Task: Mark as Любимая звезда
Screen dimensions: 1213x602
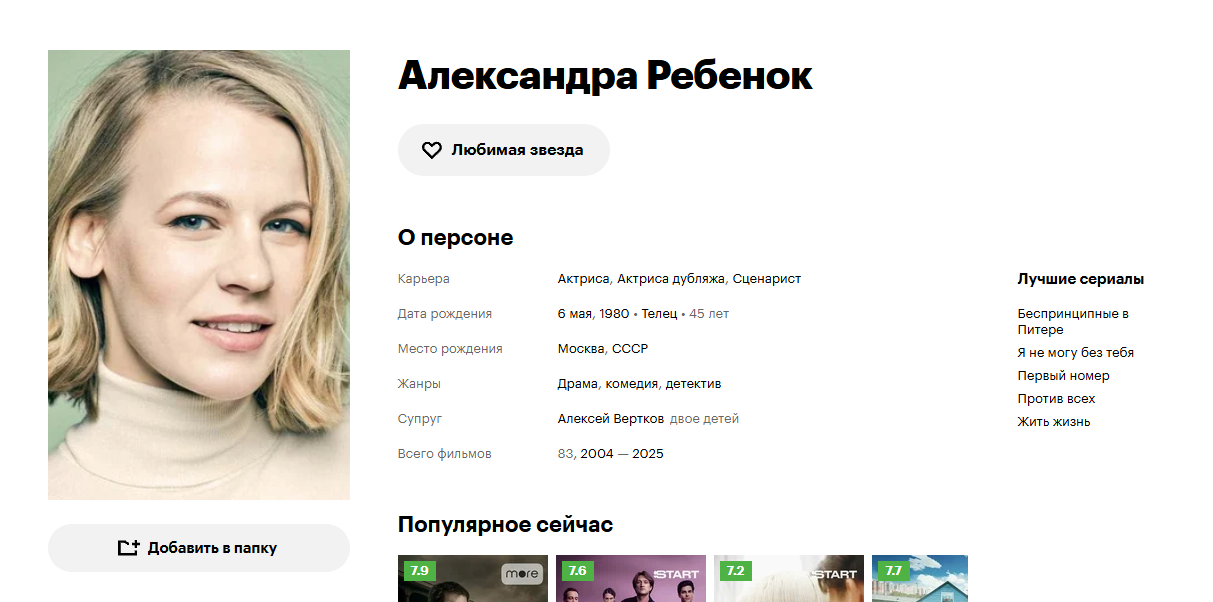Action: 504,150
